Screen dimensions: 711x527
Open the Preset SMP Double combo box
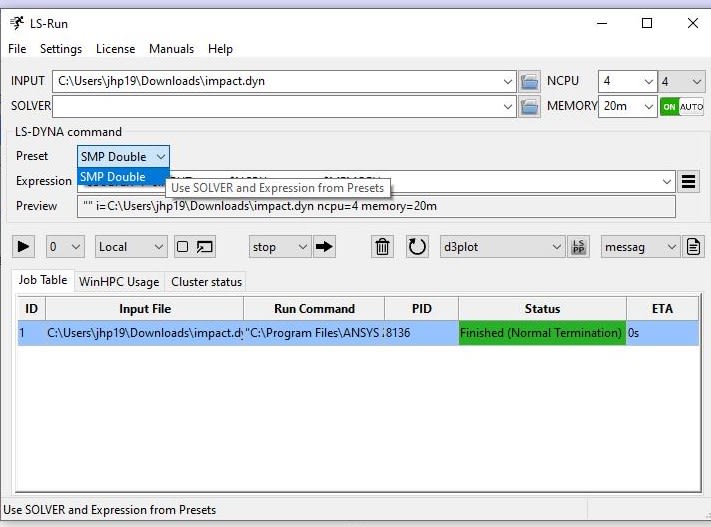123,156
